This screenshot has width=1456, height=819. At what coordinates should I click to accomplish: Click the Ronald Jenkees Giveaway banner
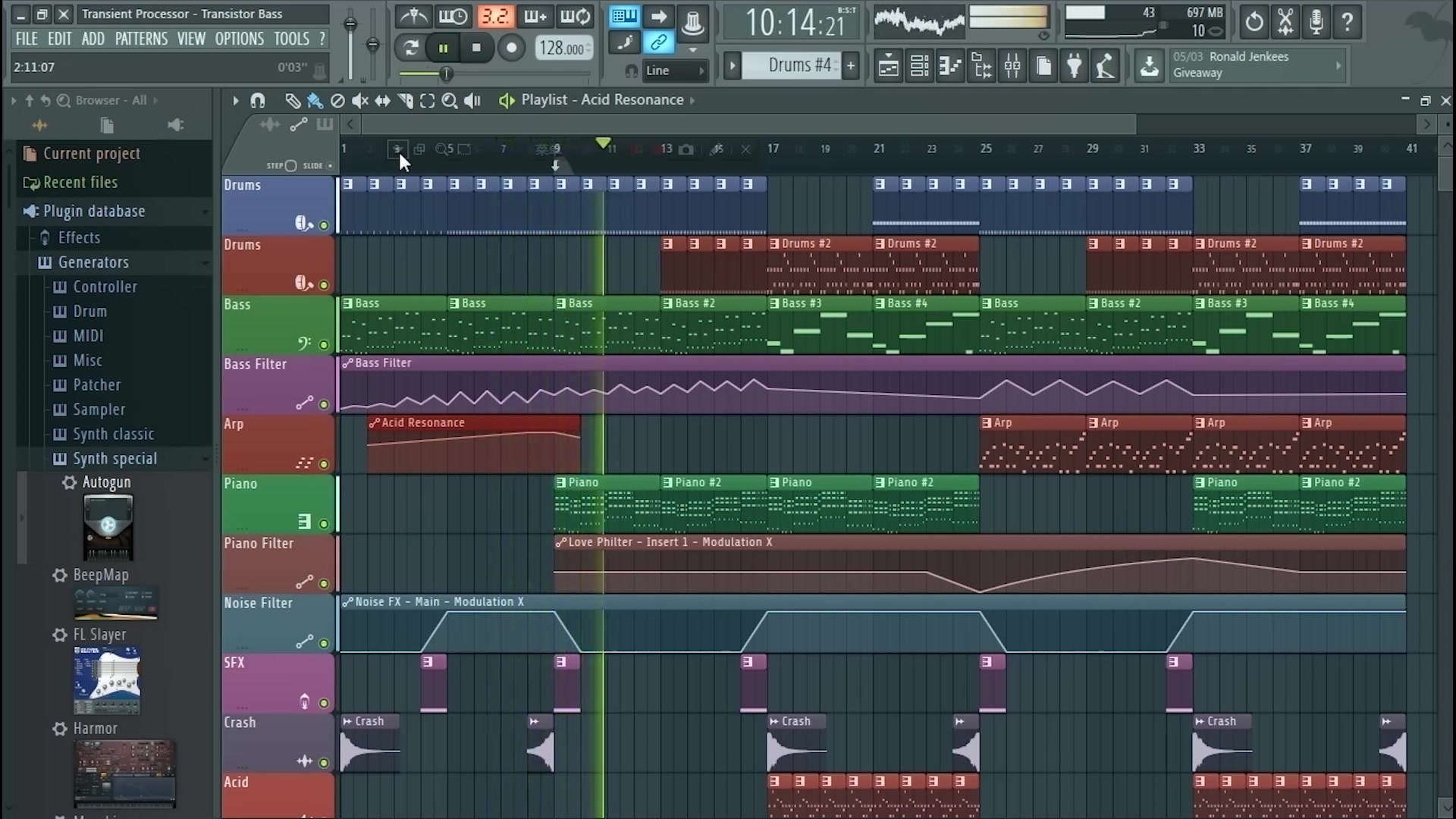(1255, 64)
